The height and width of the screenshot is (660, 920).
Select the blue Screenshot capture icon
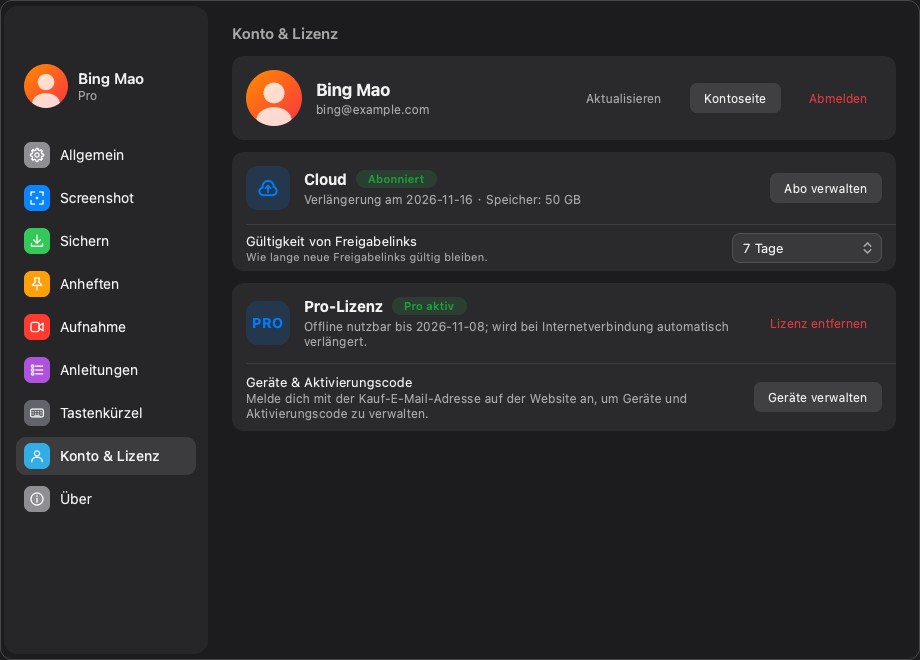pyautogui.click(x=37, y=198)
